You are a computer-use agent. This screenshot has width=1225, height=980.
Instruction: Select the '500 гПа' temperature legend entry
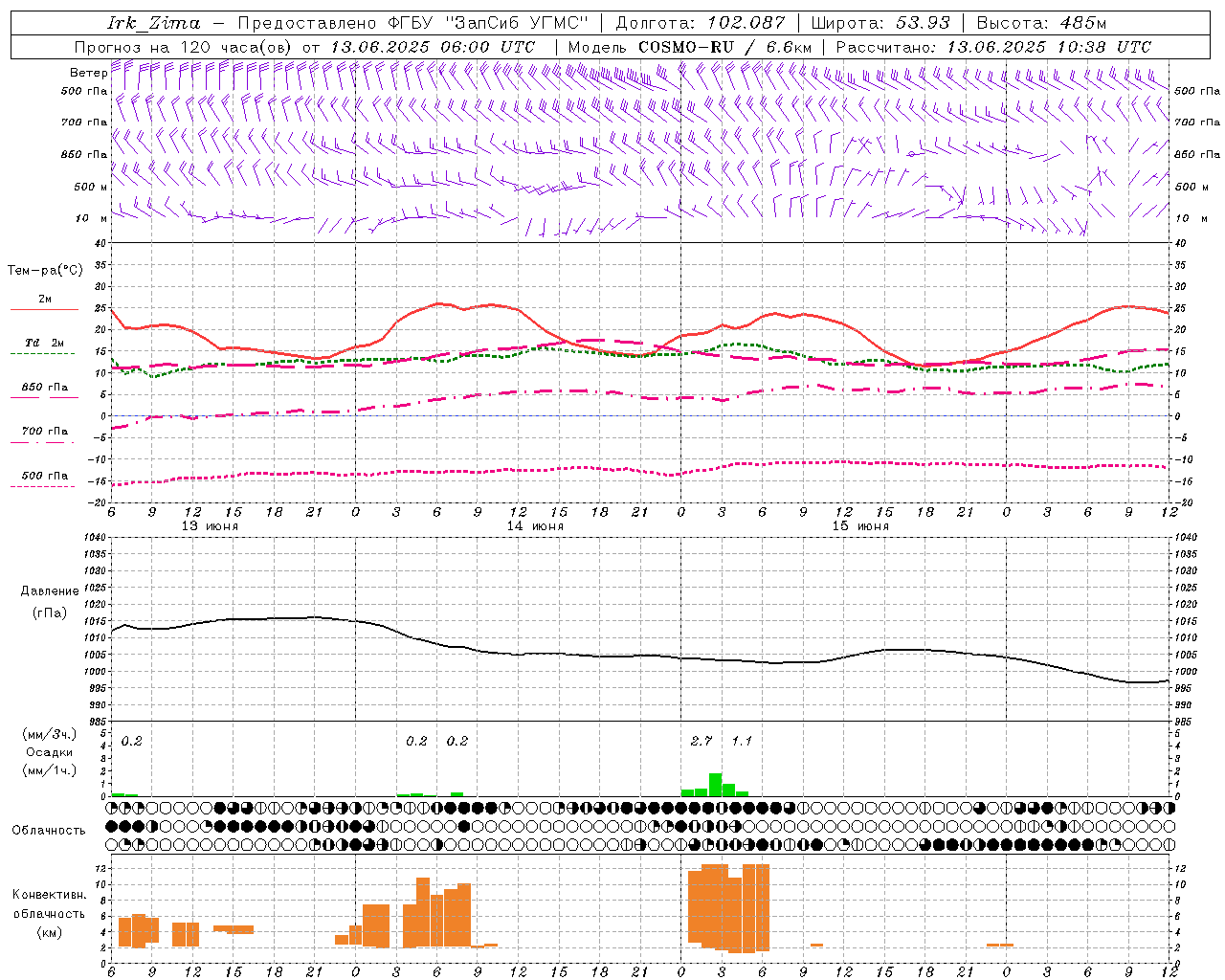pos(45,476)
